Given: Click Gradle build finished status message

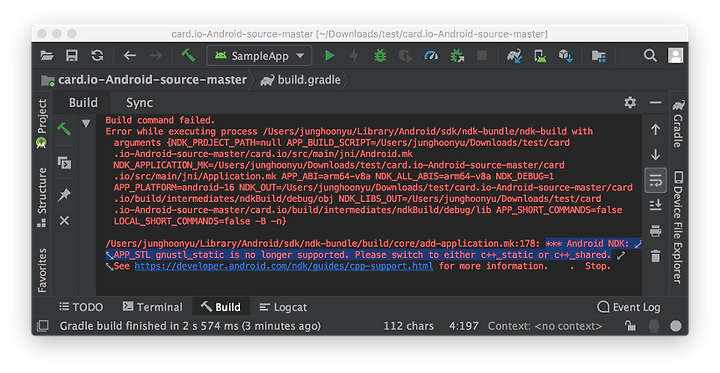Looking at the screenshot, I should pos(190,326).
